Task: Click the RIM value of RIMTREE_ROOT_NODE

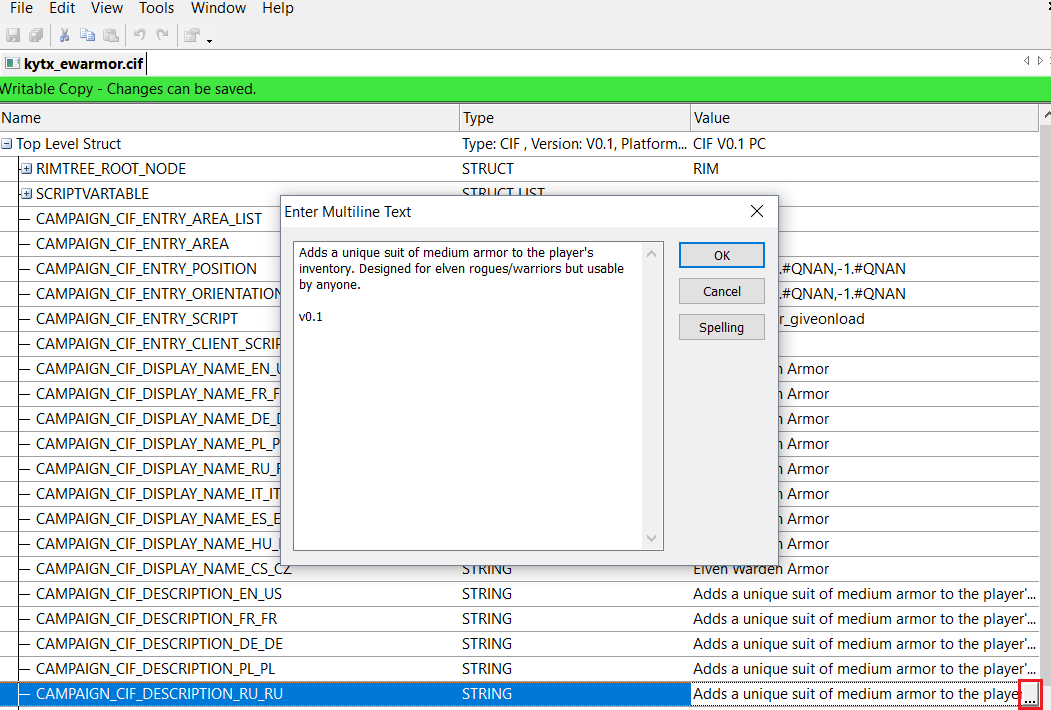Action: [x=706, y=168]
